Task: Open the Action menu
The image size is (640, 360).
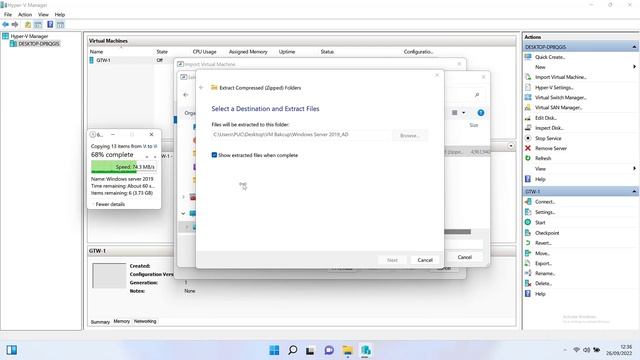Action: [x=25, y=15]
